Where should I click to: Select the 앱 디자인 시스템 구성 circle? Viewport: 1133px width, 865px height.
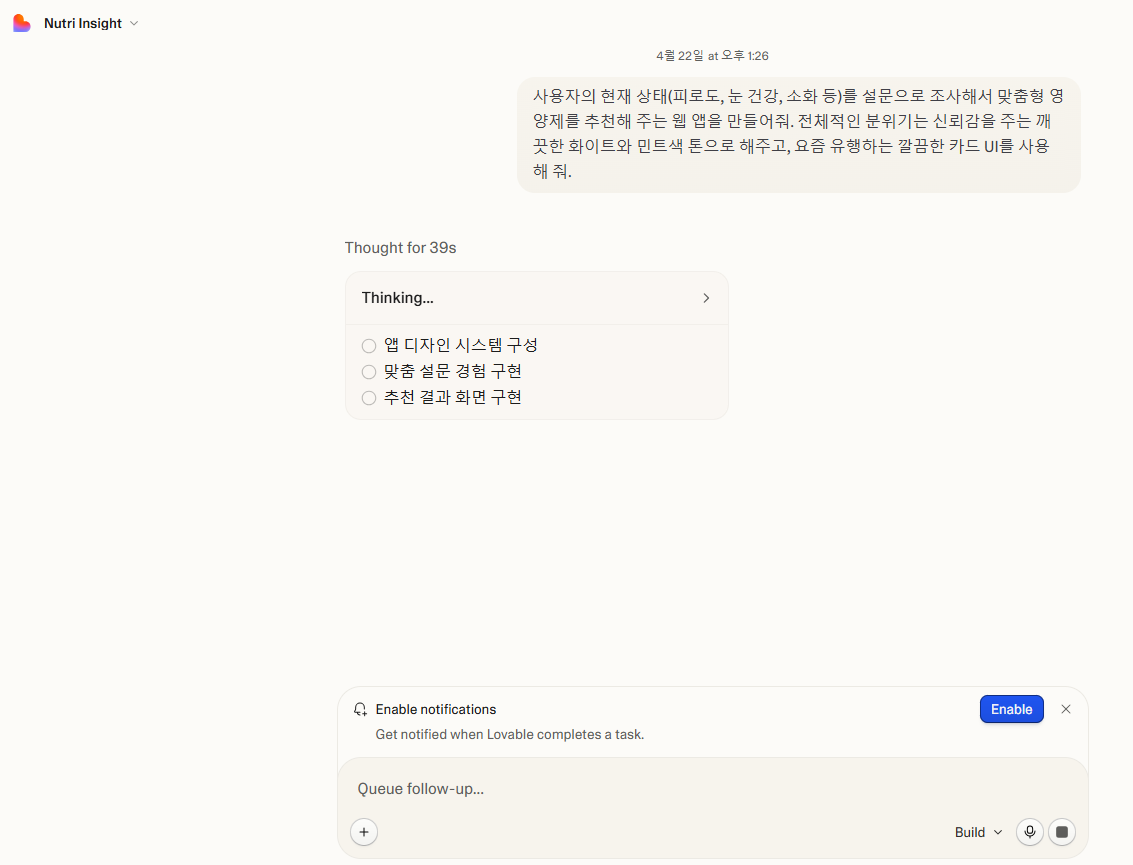368,345
